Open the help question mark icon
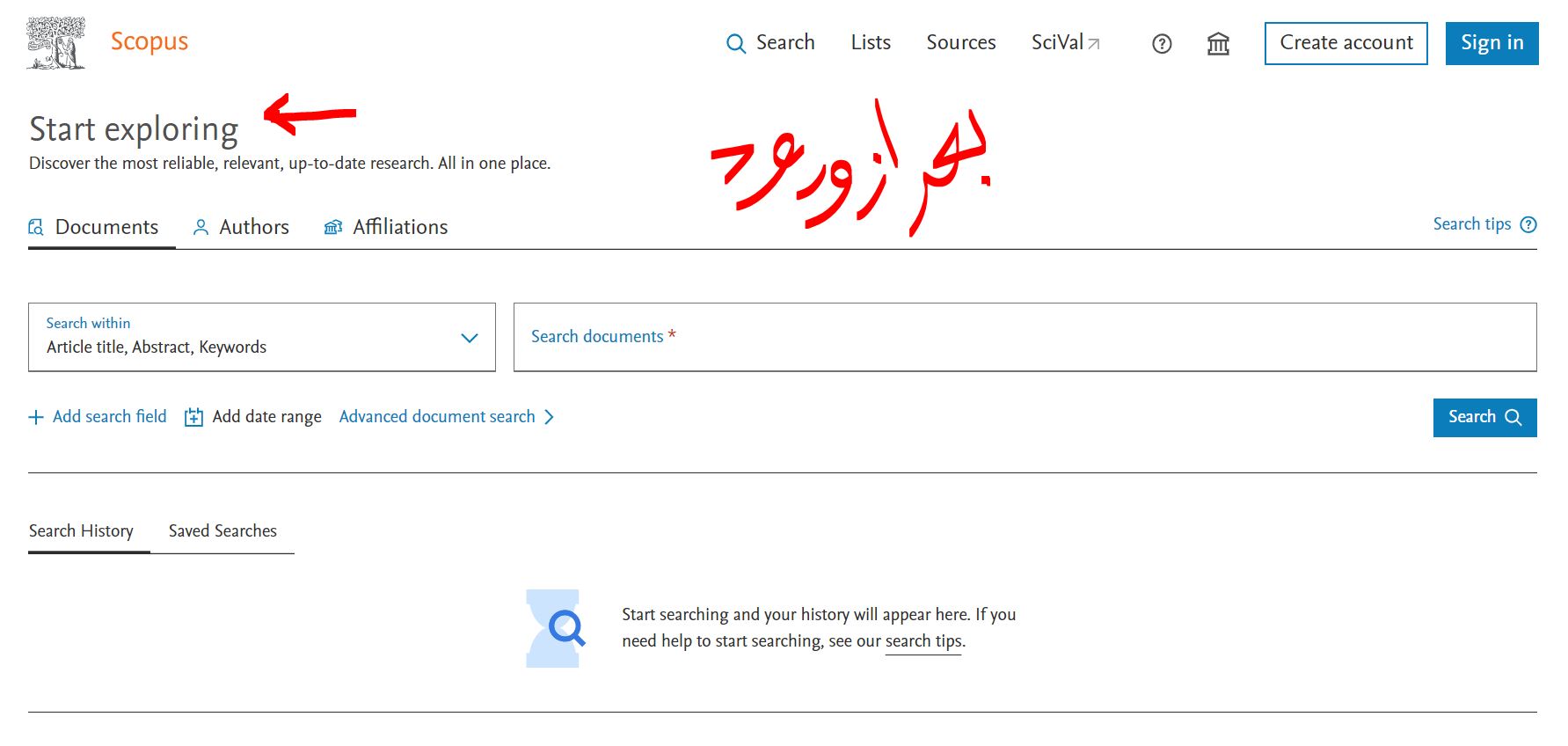The image size is (1568, 746). click(1162, 44)
